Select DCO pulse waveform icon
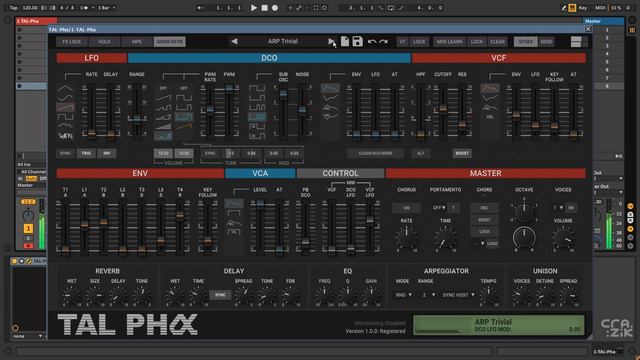 [184, 98]
